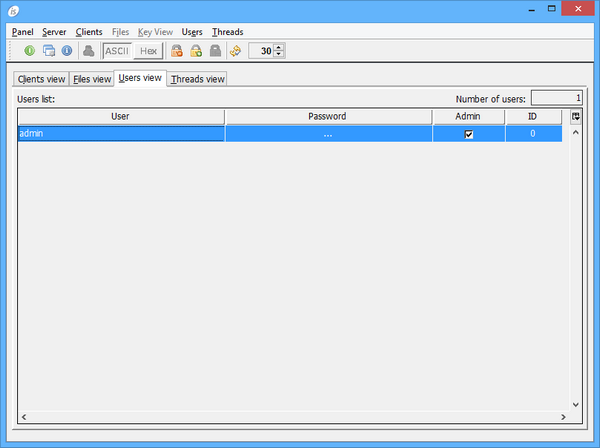Click the lock with green plus icon

(196, 51)
